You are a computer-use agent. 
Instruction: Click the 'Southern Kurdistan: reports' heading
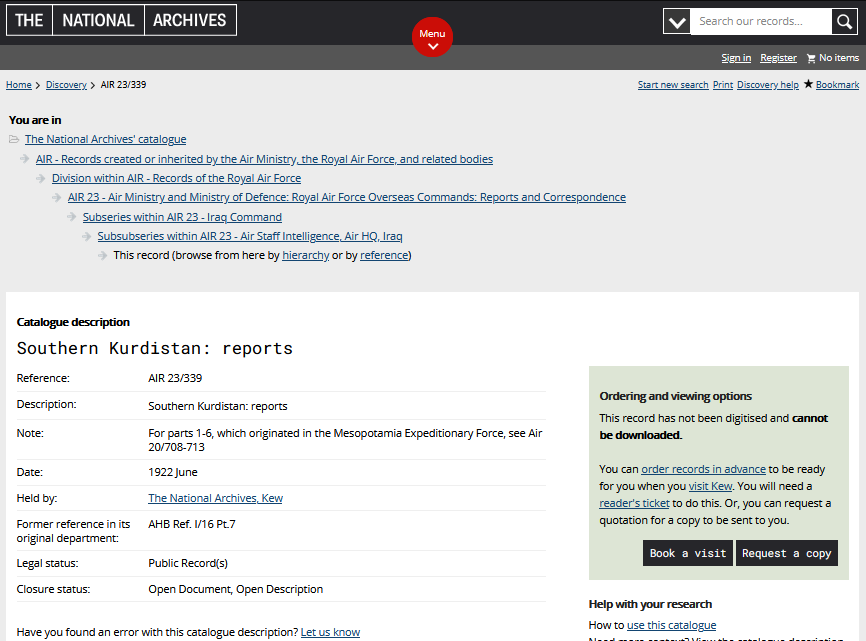pyautogui.click(x=155, y=348)
